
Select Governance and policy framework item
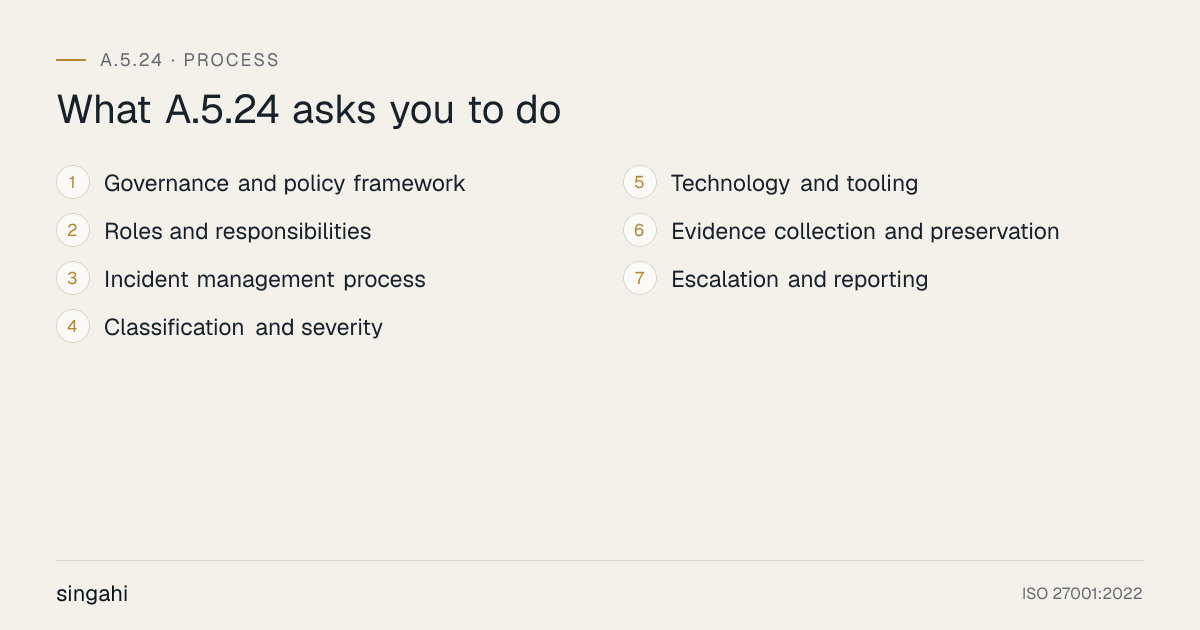tap(285, 184)
